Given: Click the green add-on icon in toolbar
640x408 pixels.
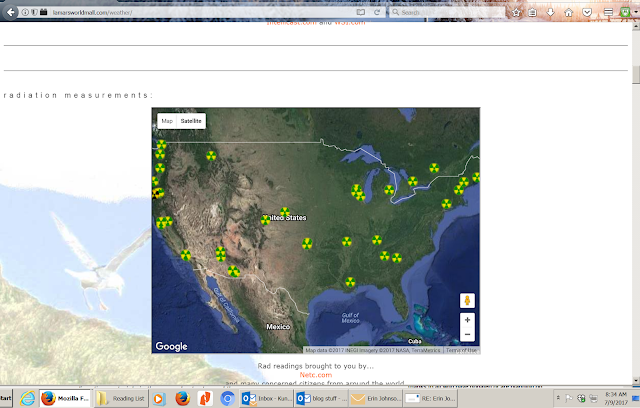Looking at the screenshot, I should coord(625,13).
